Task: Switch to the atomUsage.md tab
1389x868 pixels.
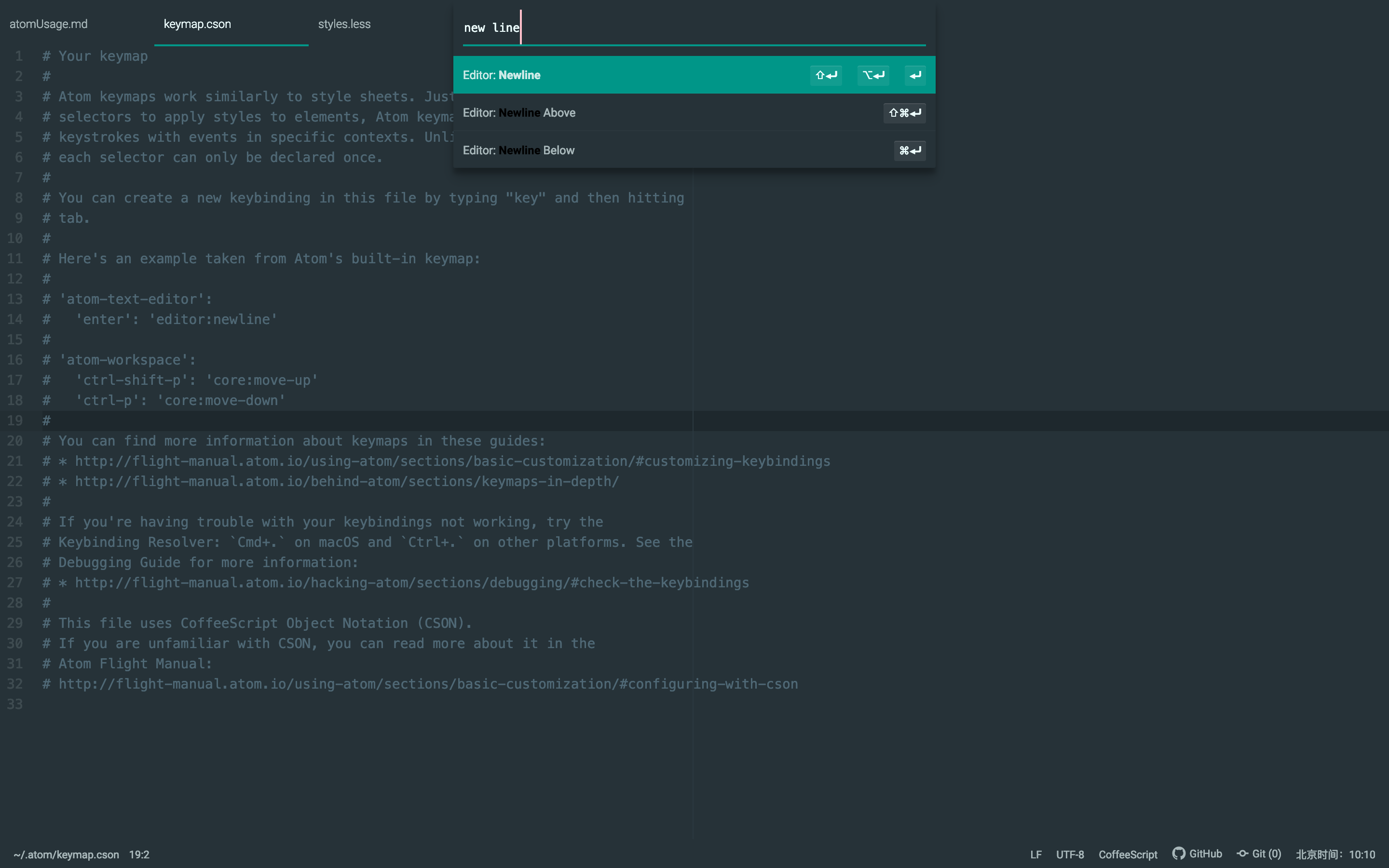Action: [x=49, y=24]
